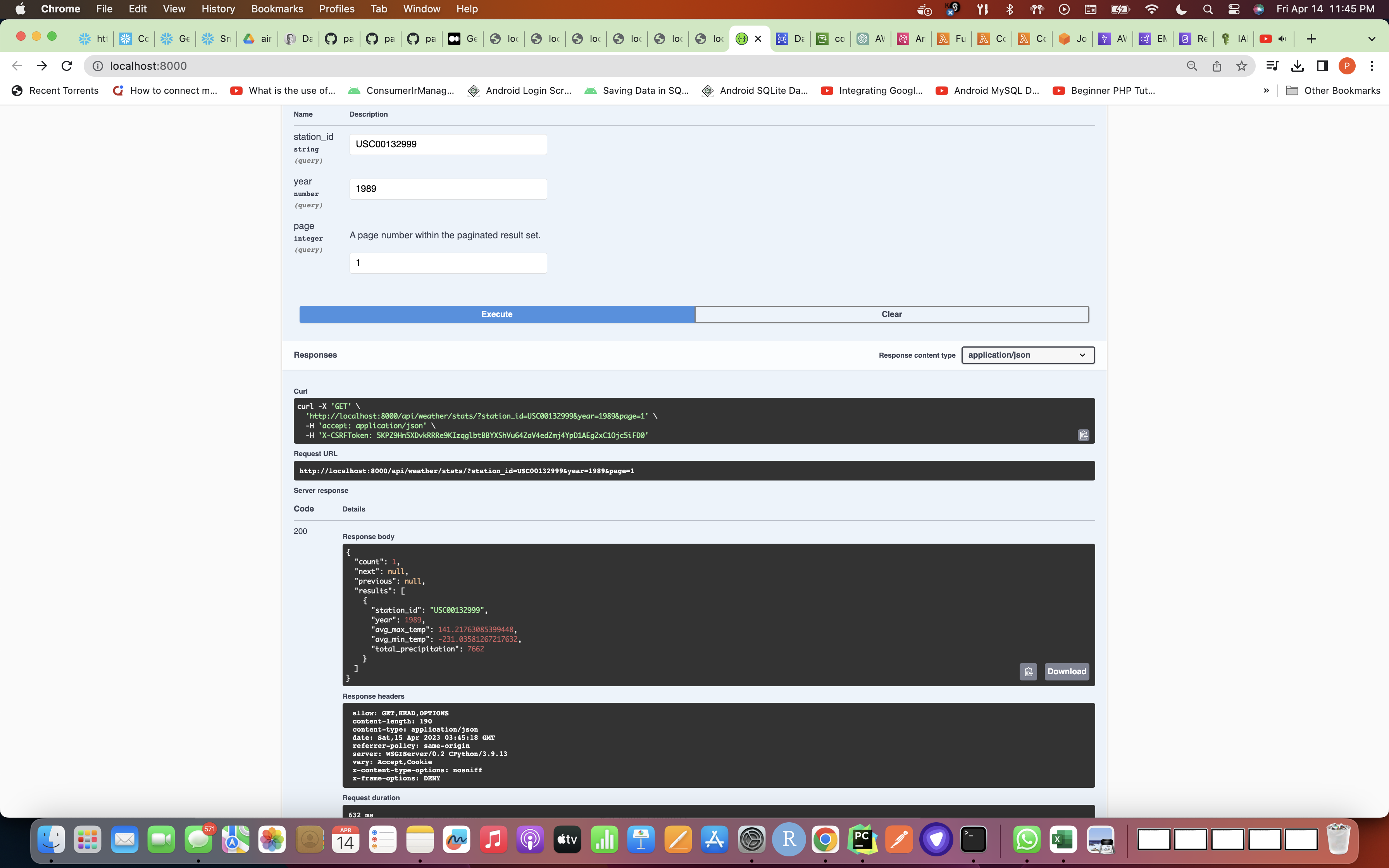Image resolution: width=1389 pixels, height=868 pixels.
Task: Click the Chrome reload page icon
Action: tap(67, 66)
